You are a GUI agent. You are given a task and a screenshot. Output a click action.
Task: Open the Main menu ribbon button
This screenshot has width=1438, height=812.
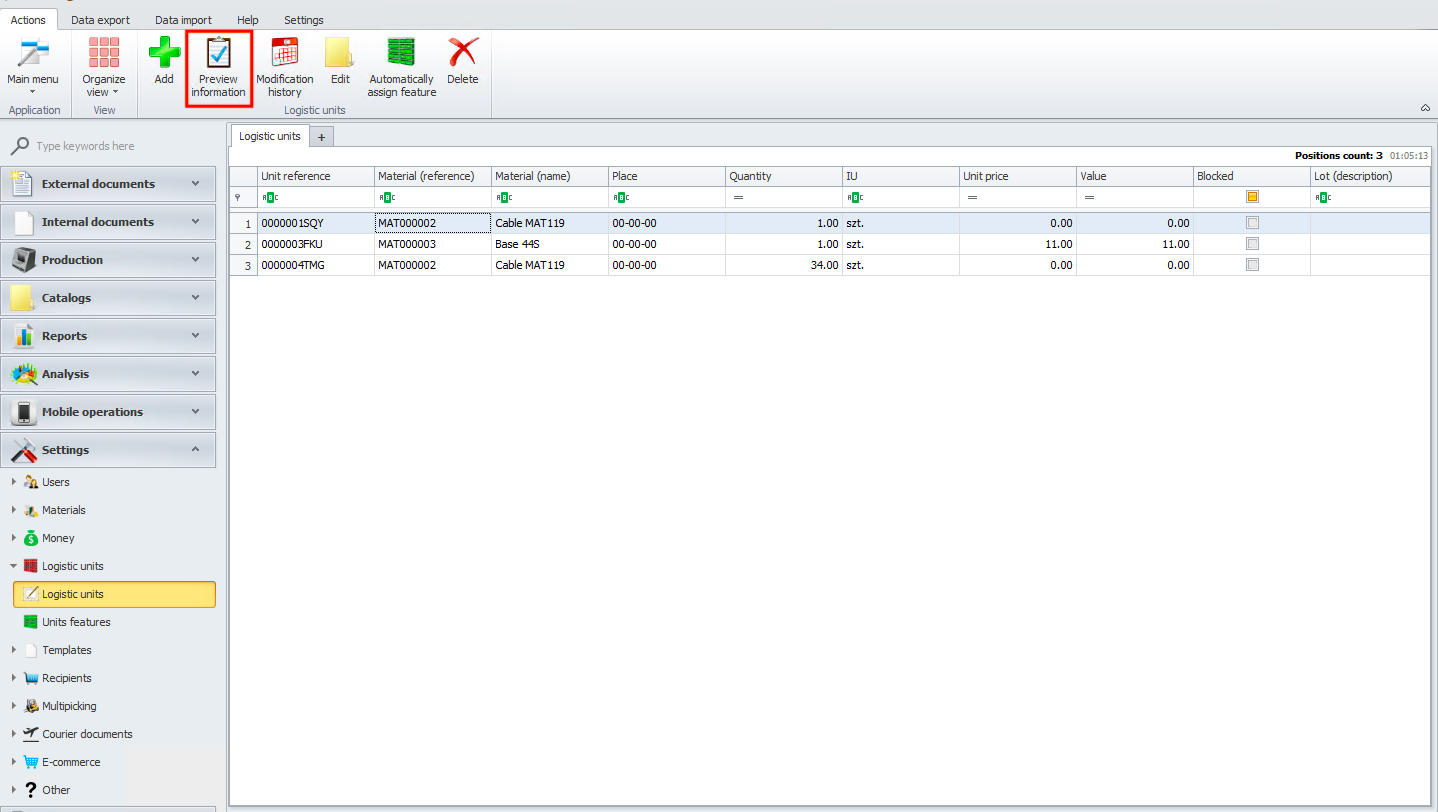[x=33, y=66]
